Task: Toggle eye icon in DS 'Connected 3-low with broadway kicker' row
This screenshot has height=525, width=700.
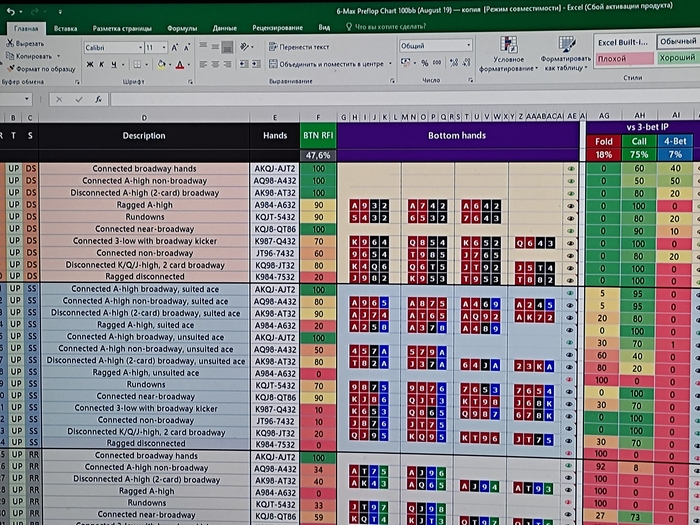Action: pos(571,243)
